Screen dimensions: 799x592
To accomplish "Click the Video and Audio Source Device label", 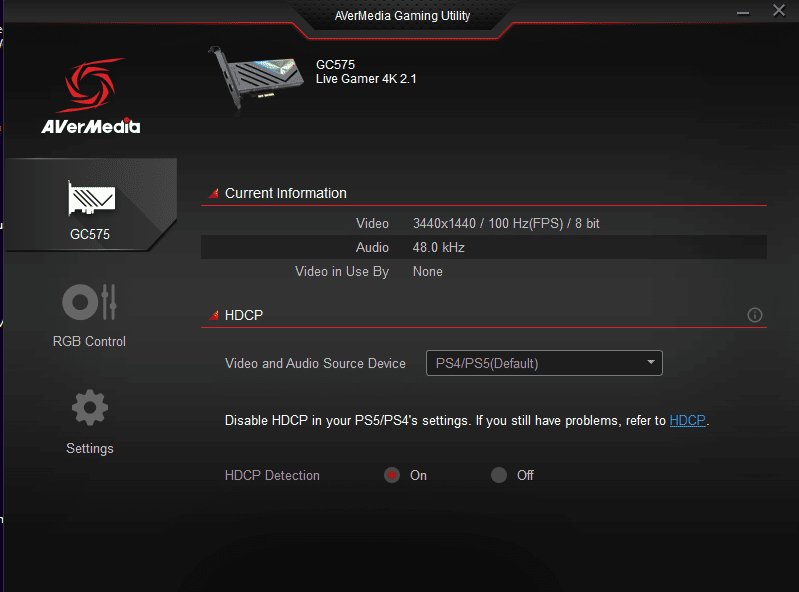I will click(315, 363).
